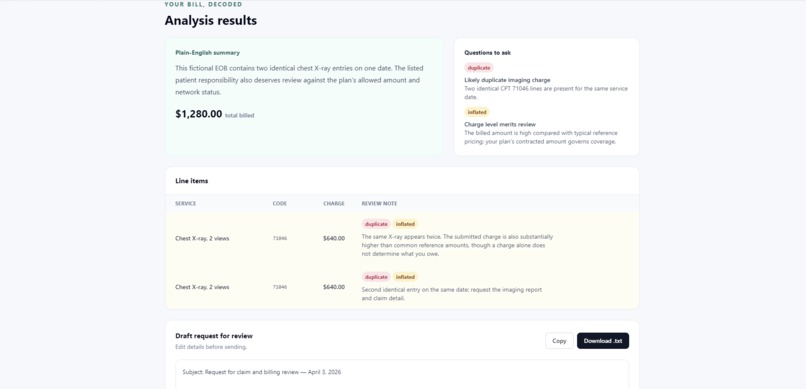Click the 'This fictional EOB contains' summary paragraph
This screenshot has height=389, width=806.
(x=300, y=80)
